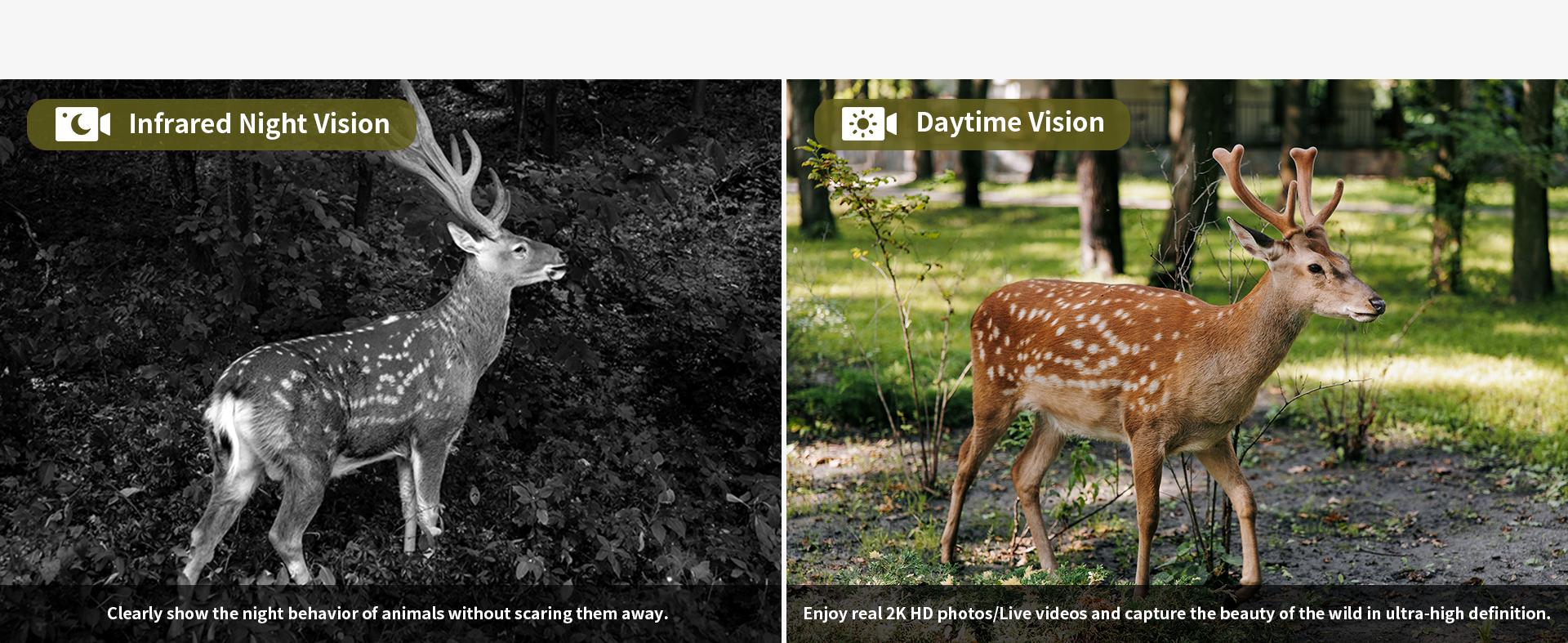Click the sun camera daytime icon
1568x643 pixels.
[x=869, y=123]
